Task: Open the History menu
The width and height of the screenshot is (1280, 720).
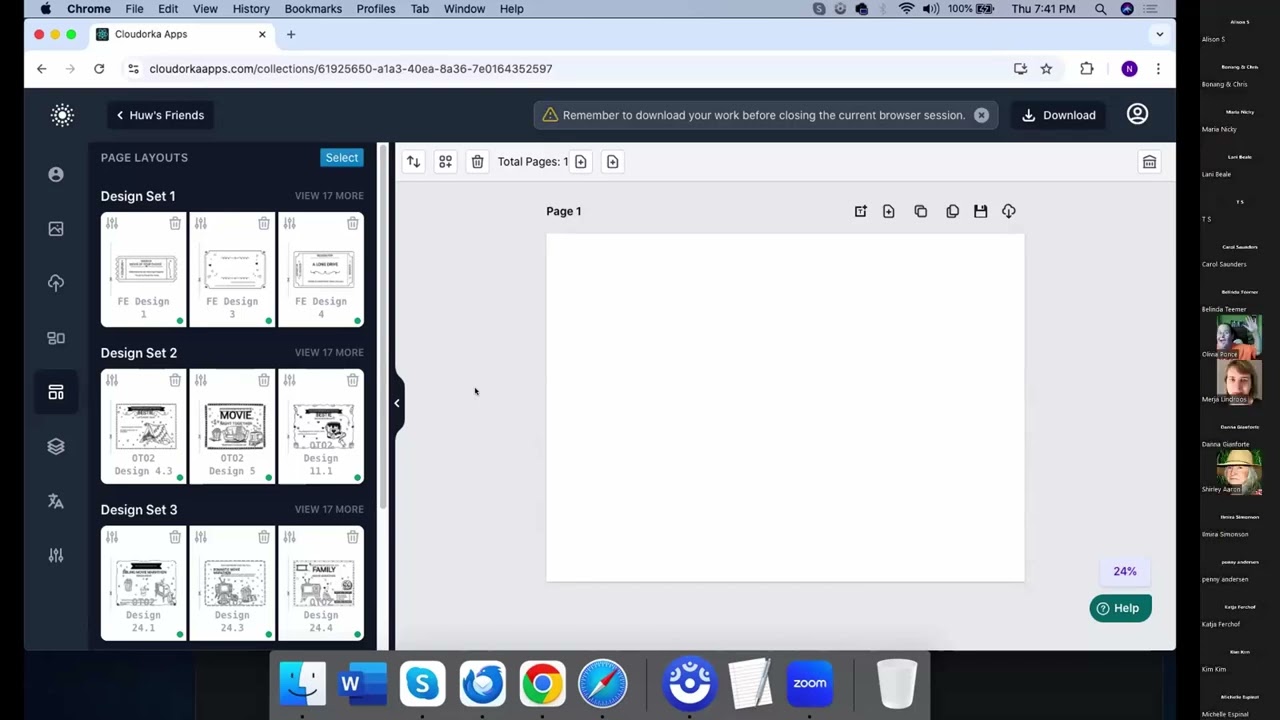Action: click(251, 9)
